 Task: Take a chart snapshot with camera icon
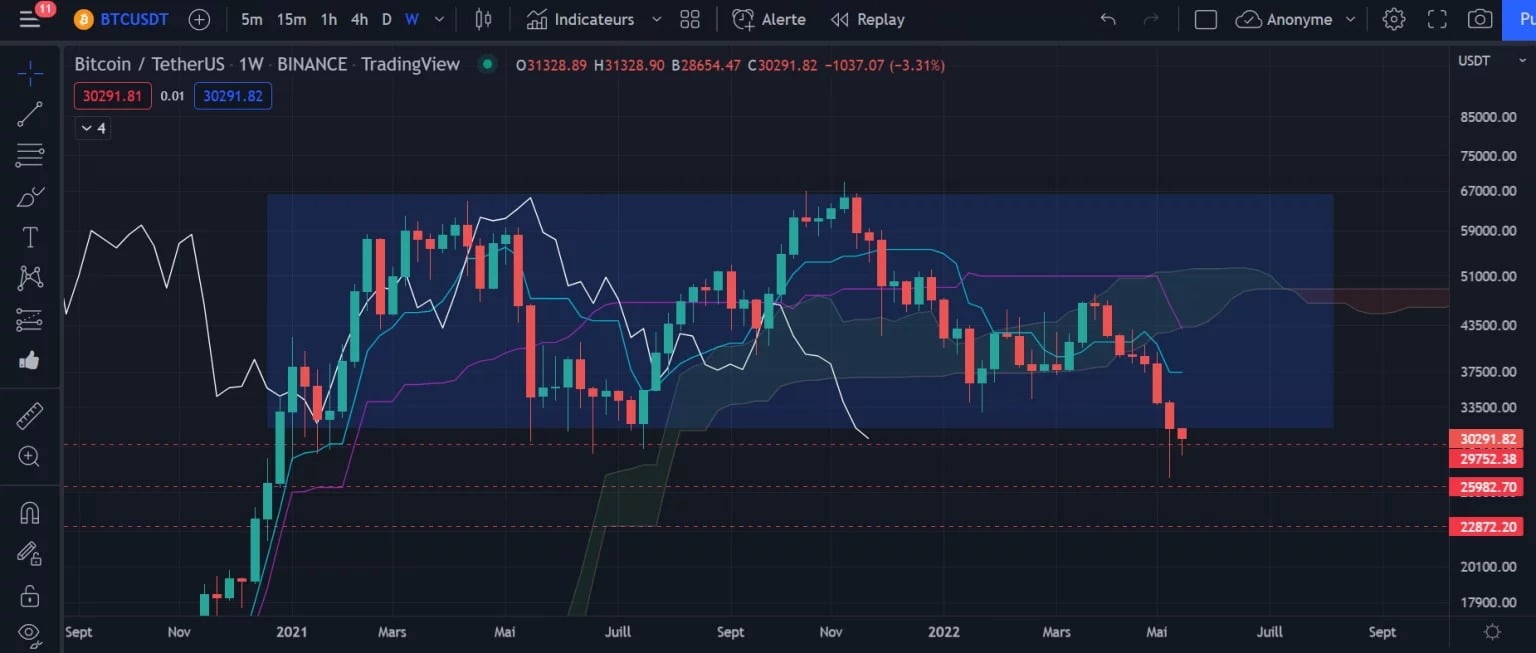pos(1480,19)
